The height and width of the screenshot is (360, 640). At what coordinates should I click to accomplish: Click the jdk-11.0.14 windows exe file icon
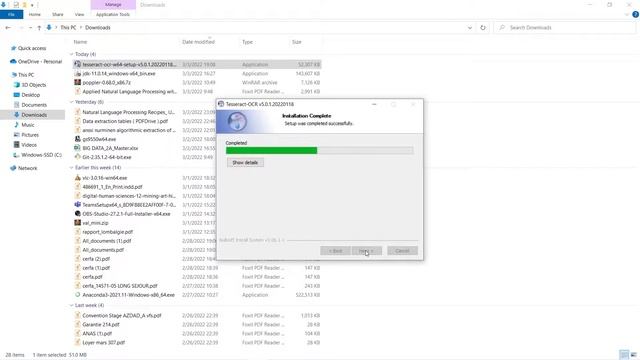(78, 73)
